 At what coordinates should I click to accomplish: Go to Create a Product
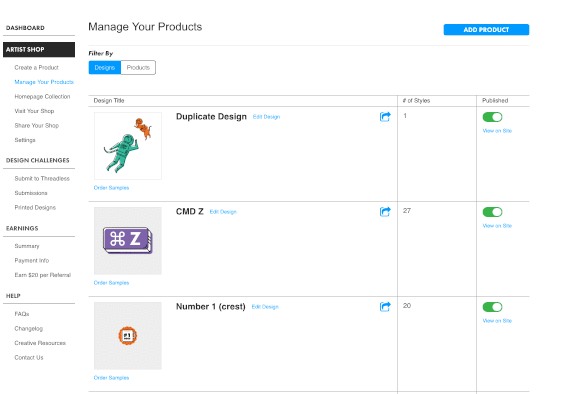[37, 67]
